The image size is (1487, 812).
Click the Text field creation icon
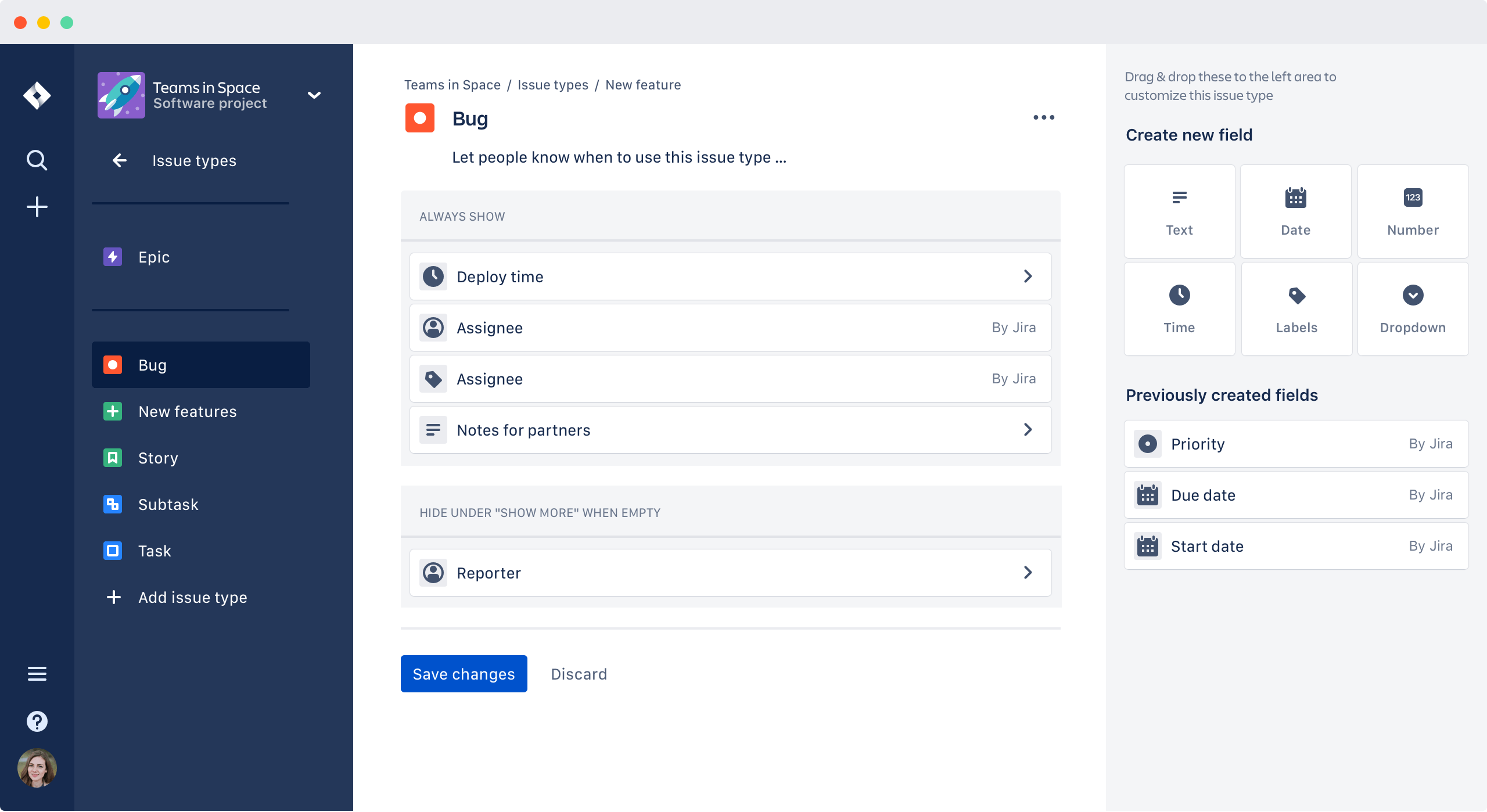pos(1179,210)
